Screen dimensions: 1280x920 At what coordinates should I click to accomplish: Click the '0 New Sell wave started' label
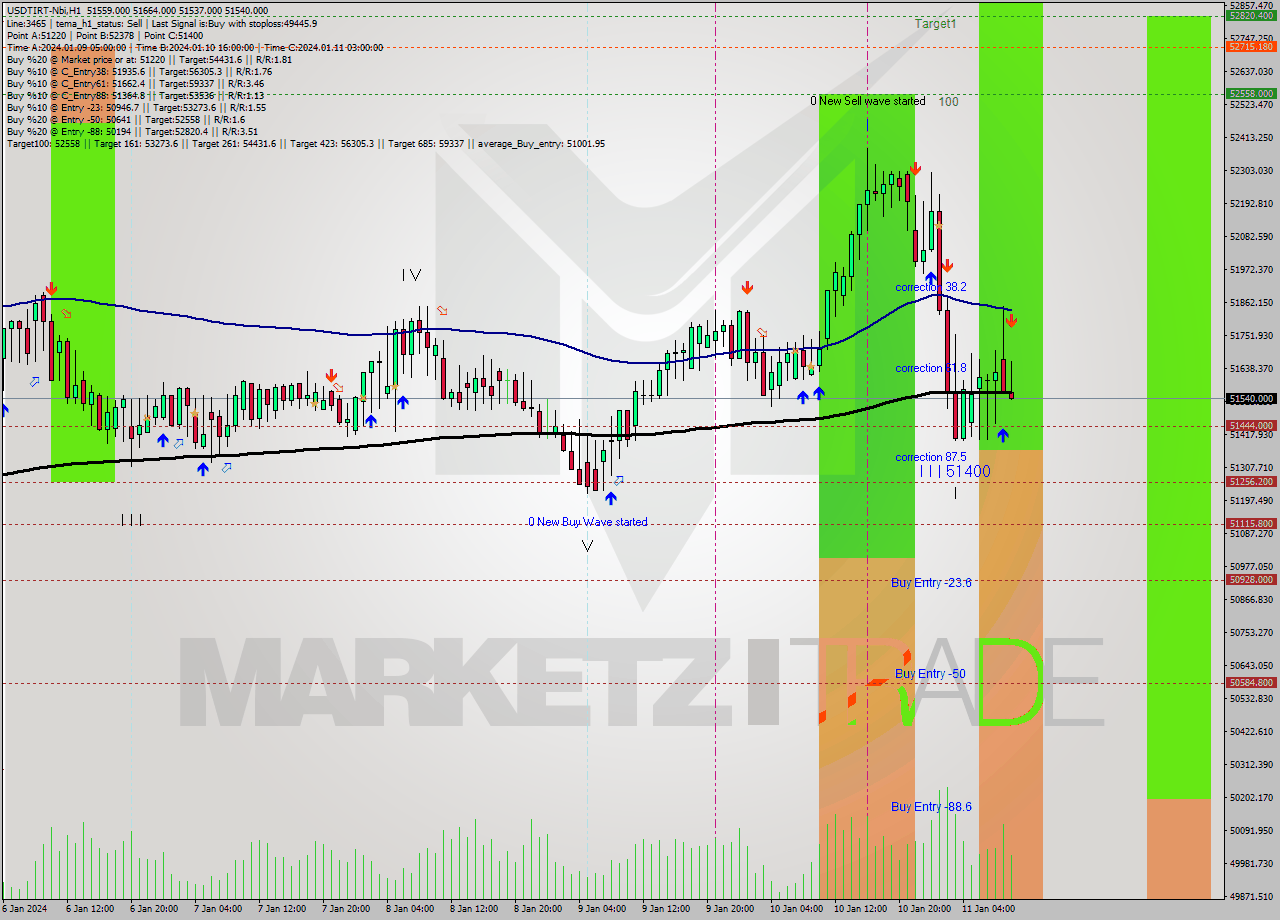pos(868,101)
